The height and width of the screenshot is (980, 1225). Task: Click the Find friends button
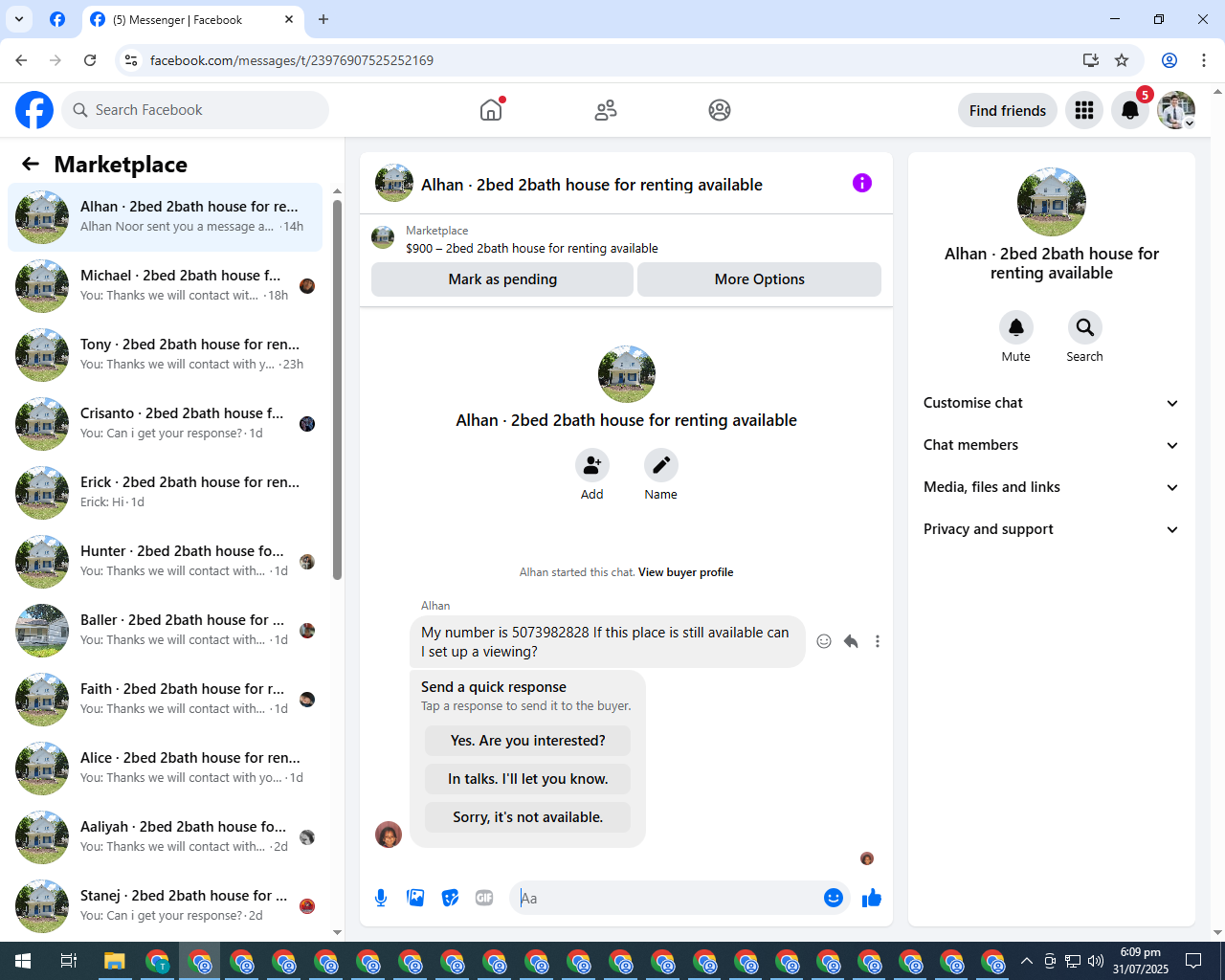click(1008, 110)
